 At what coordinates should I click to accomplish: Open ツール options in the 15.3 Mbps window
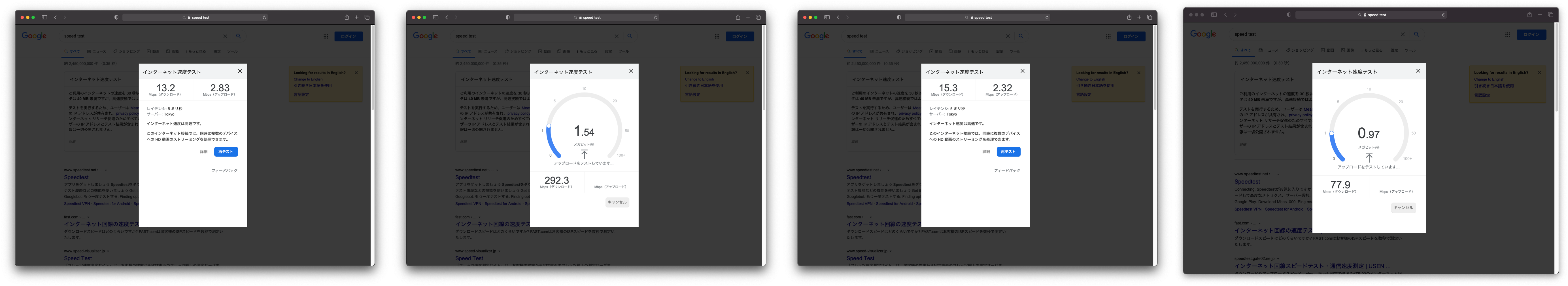coord(1015,51)
